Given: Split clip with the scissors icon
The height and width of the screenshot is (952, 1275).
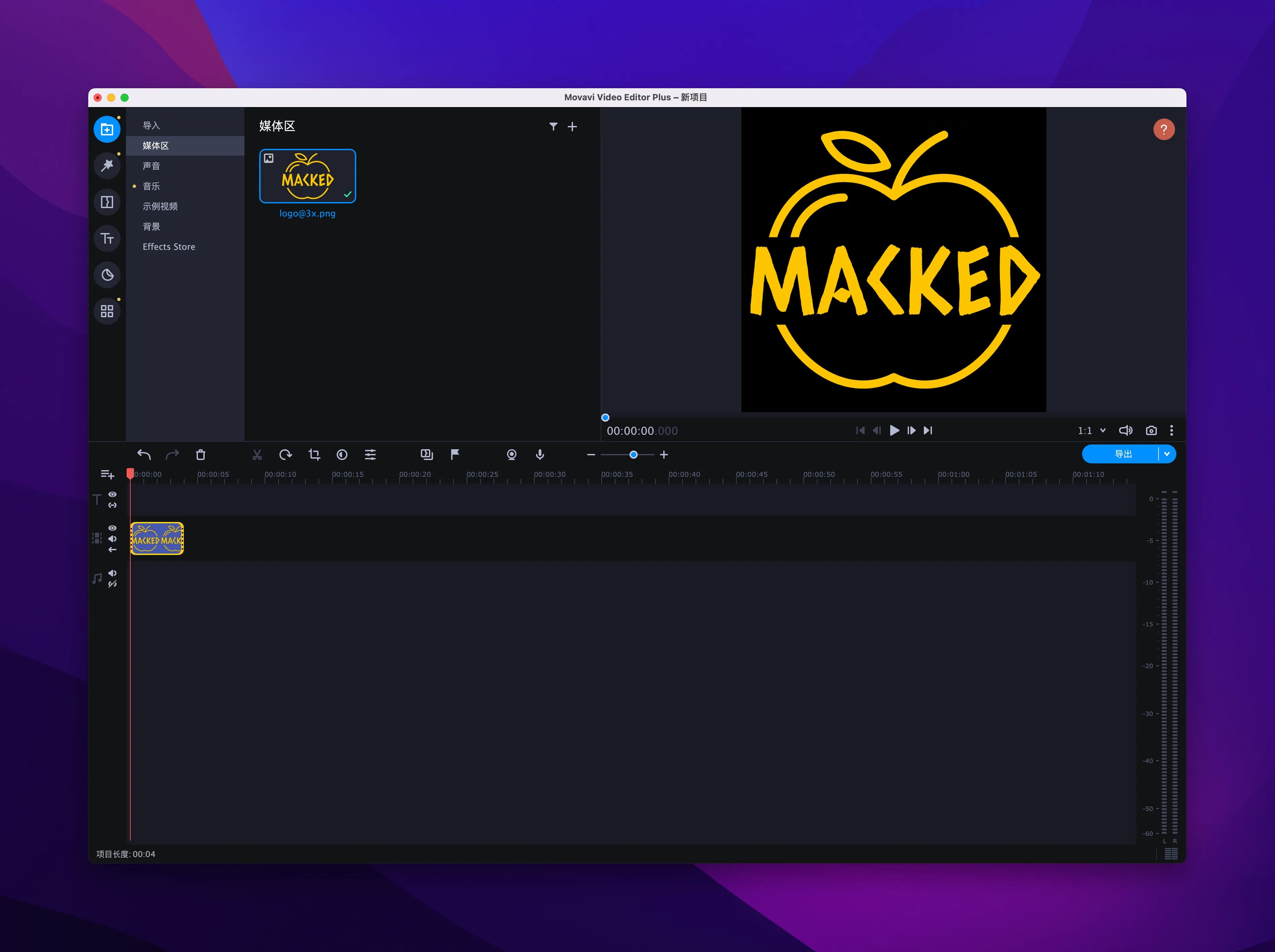Looking at the screenshot, I should point(257,455).
